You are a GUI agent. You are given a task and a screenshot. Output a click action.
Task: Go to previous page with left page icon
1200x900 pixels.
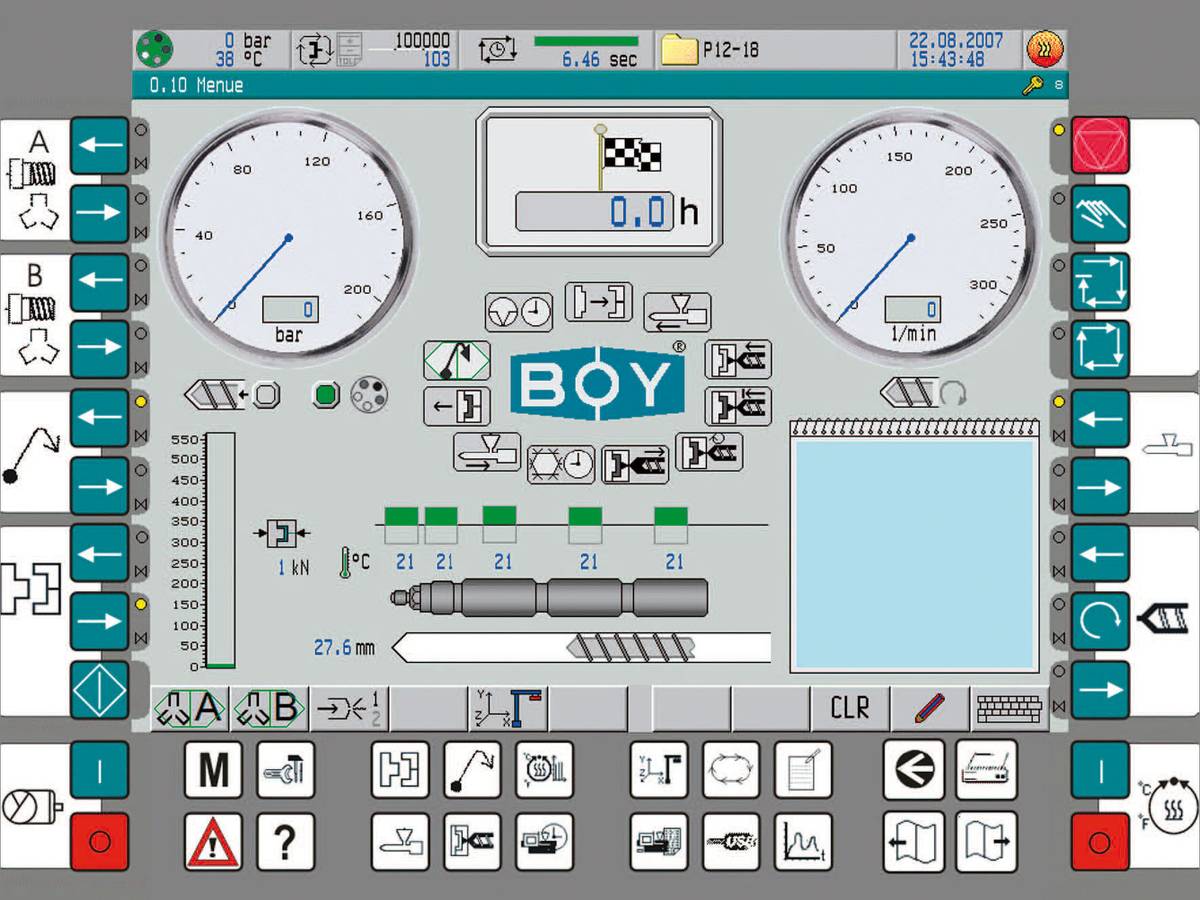pos(914,842)
